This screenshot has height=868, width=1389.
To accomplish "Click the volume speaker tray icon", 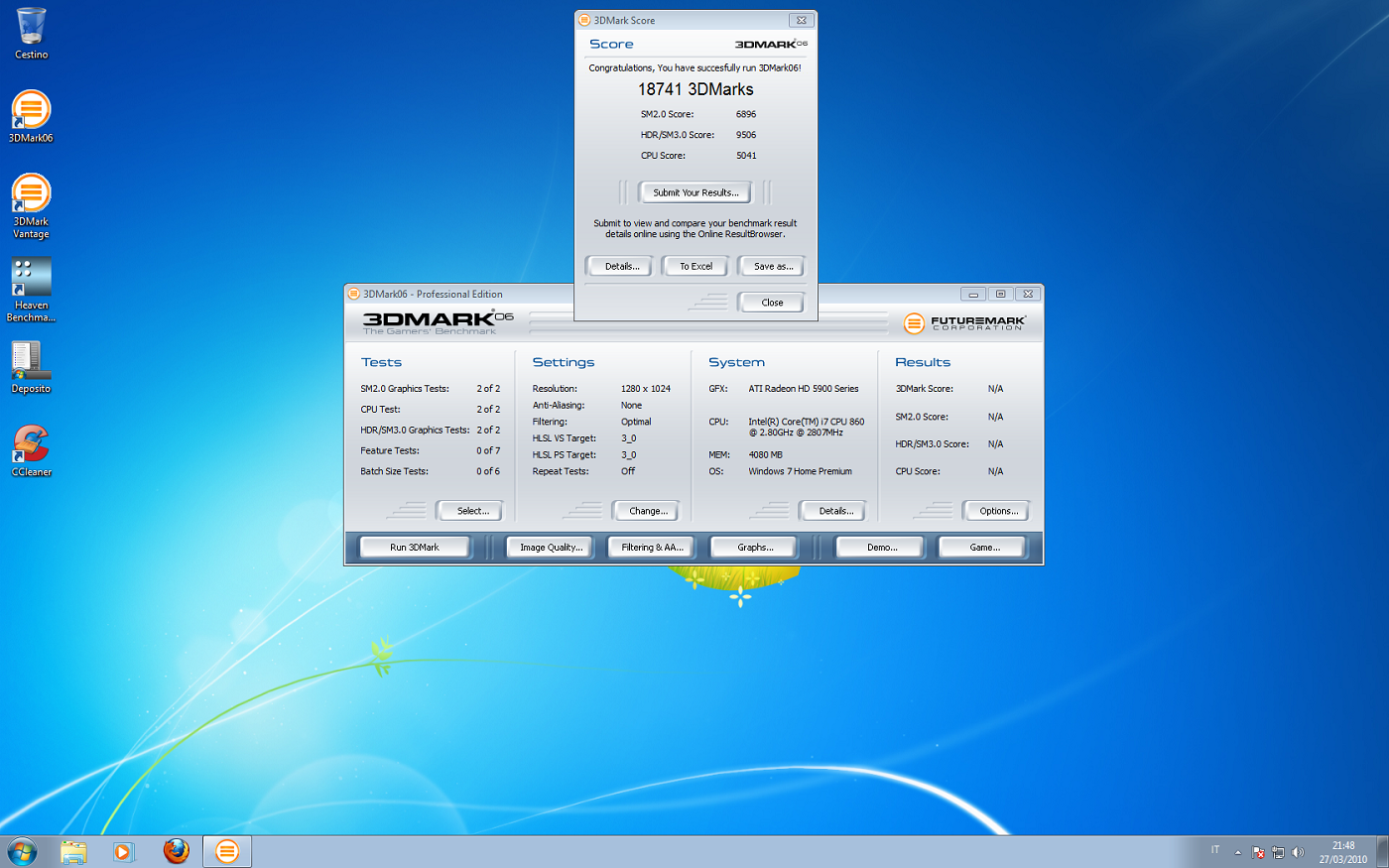I will click(1298, 852).
